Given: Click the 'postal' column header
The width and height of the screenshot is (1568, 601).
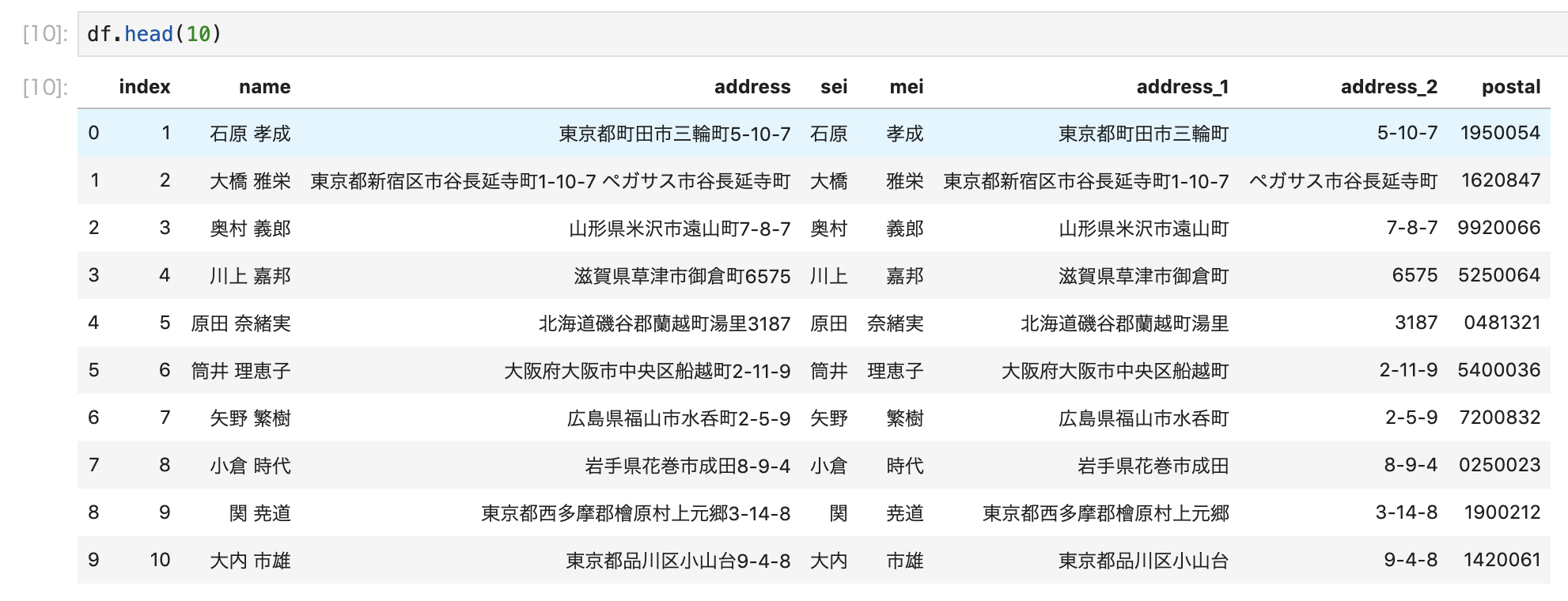Looking at the screenshot, I should [x=1511, y=87].
